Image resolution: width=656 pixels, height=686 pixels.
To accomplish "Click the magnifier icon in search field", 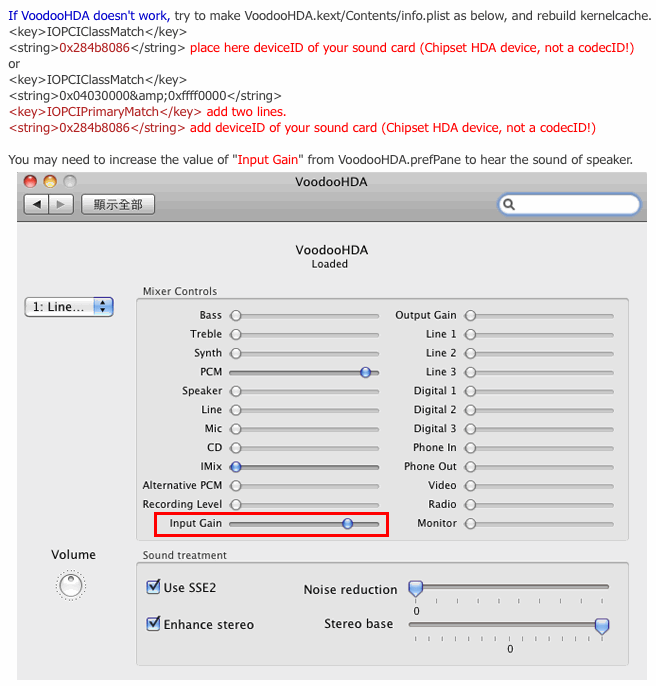I will pos(509,204).
